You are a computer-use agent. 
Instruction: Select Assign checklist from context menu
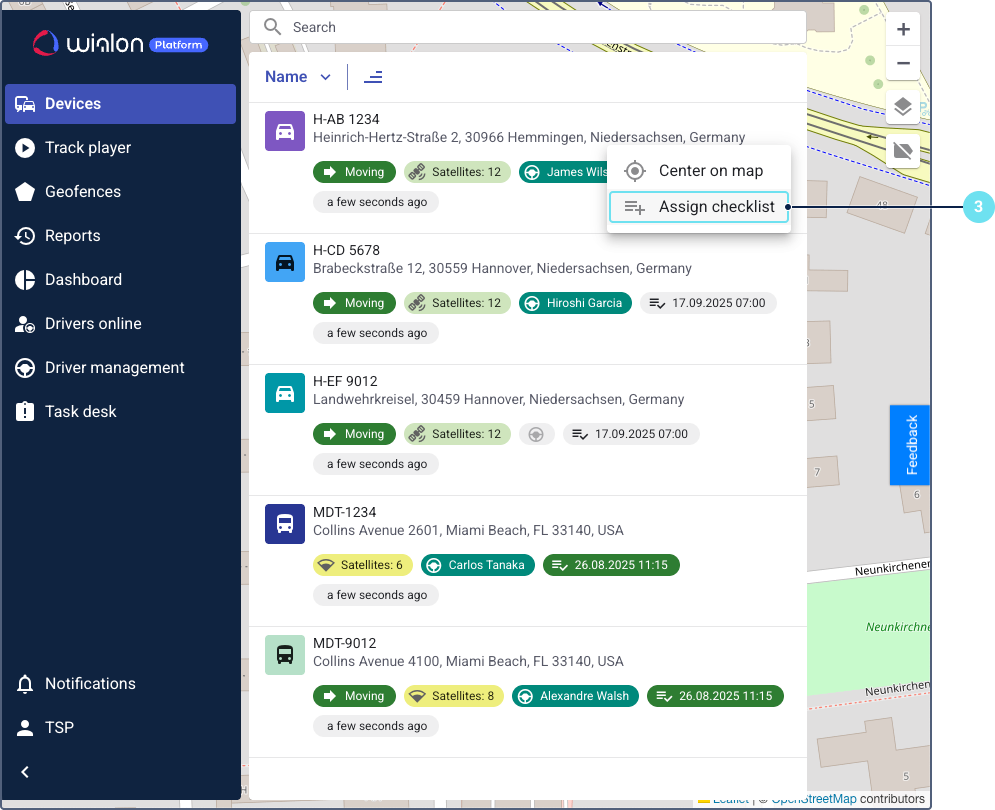(699, 207)
